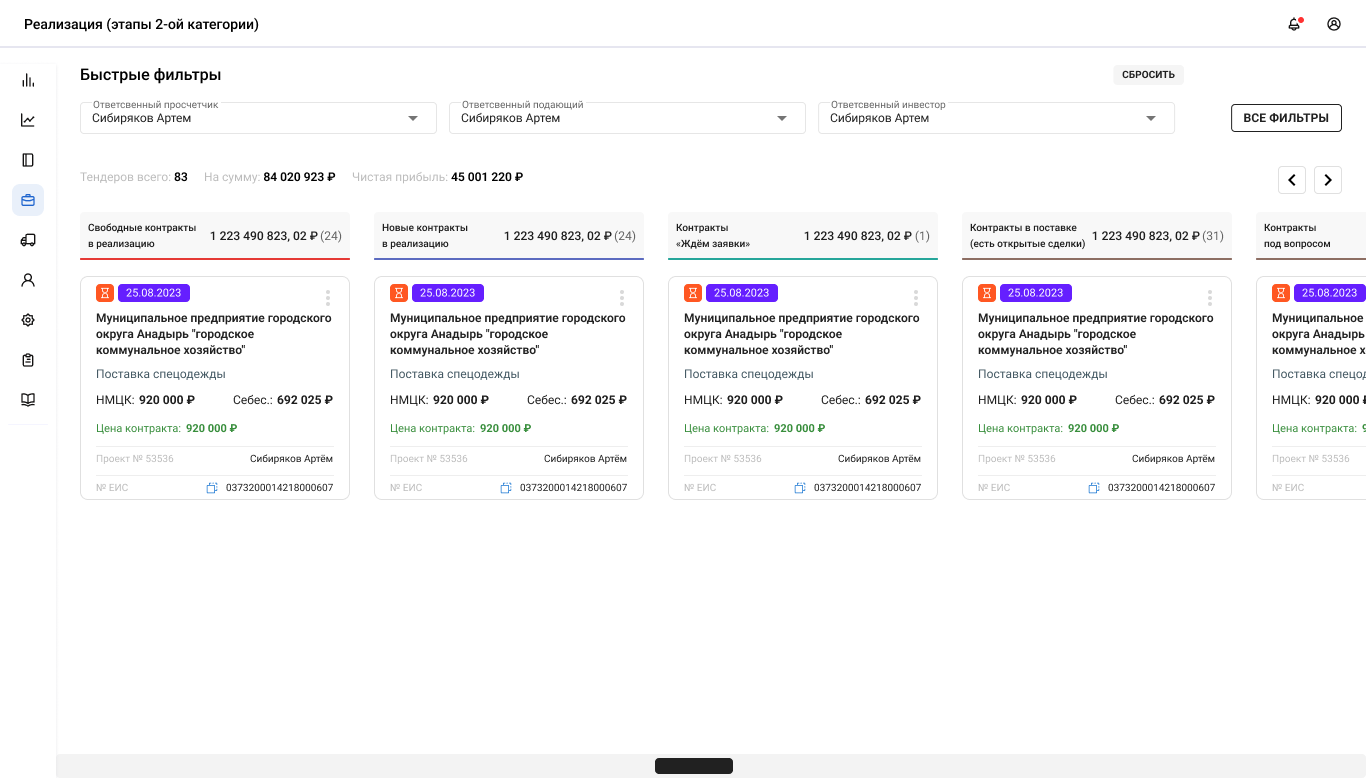Click the horizontal scrollbar thumb at the bottom
This screenshot has height=778, width=1366.
[694, 766]
